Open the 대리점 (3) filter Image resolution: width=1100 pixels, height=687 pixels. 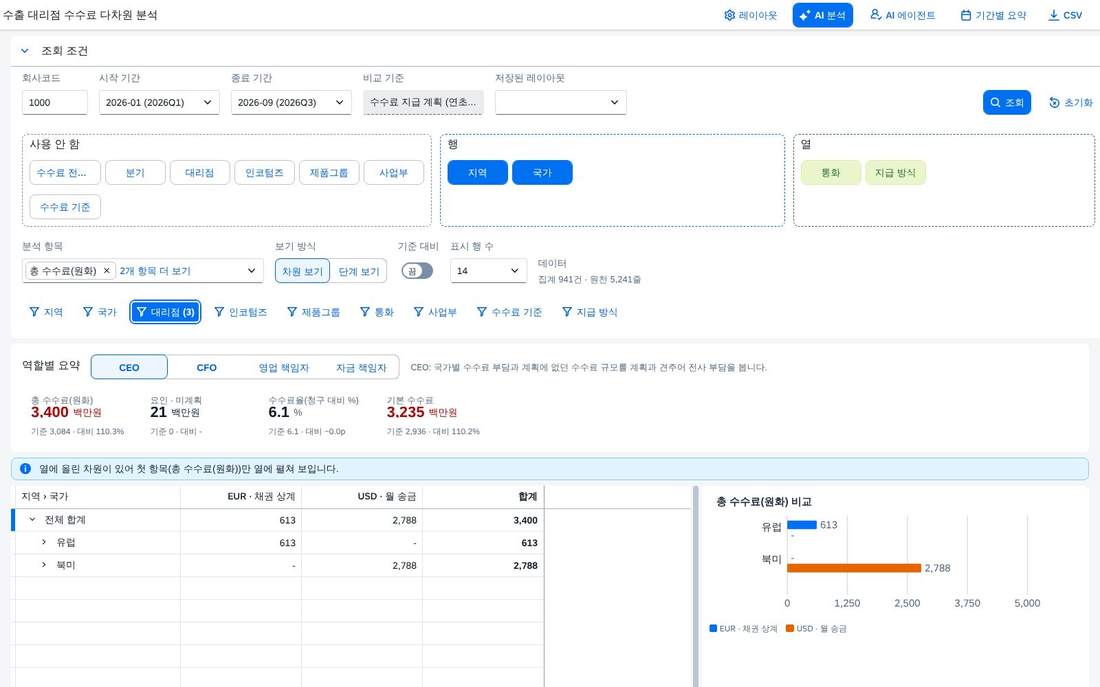coord(166,312)
